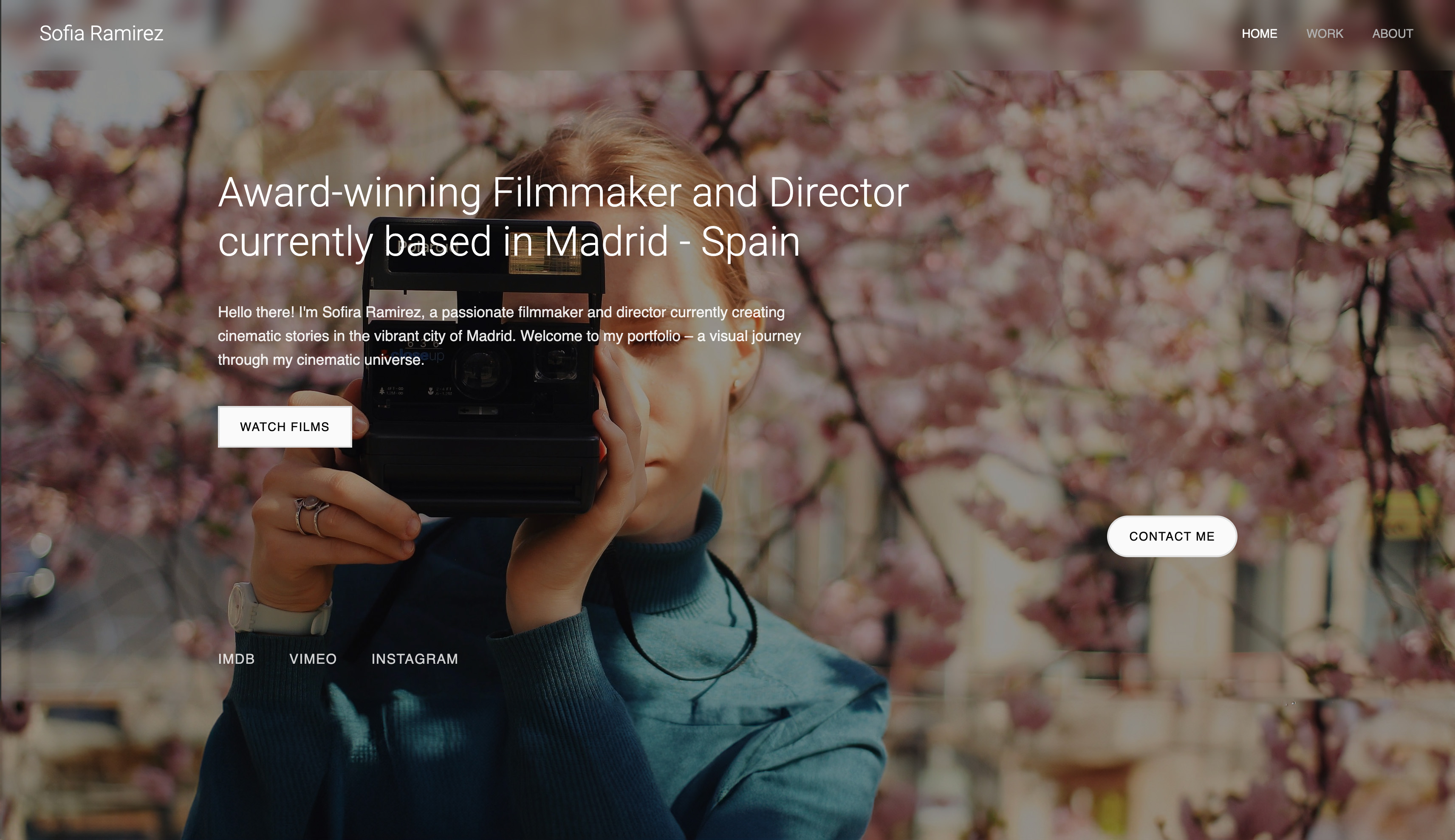Click VIMEO in the social links row
Image resolution: width=1455 pixels, height=840 pixels.
313,658
